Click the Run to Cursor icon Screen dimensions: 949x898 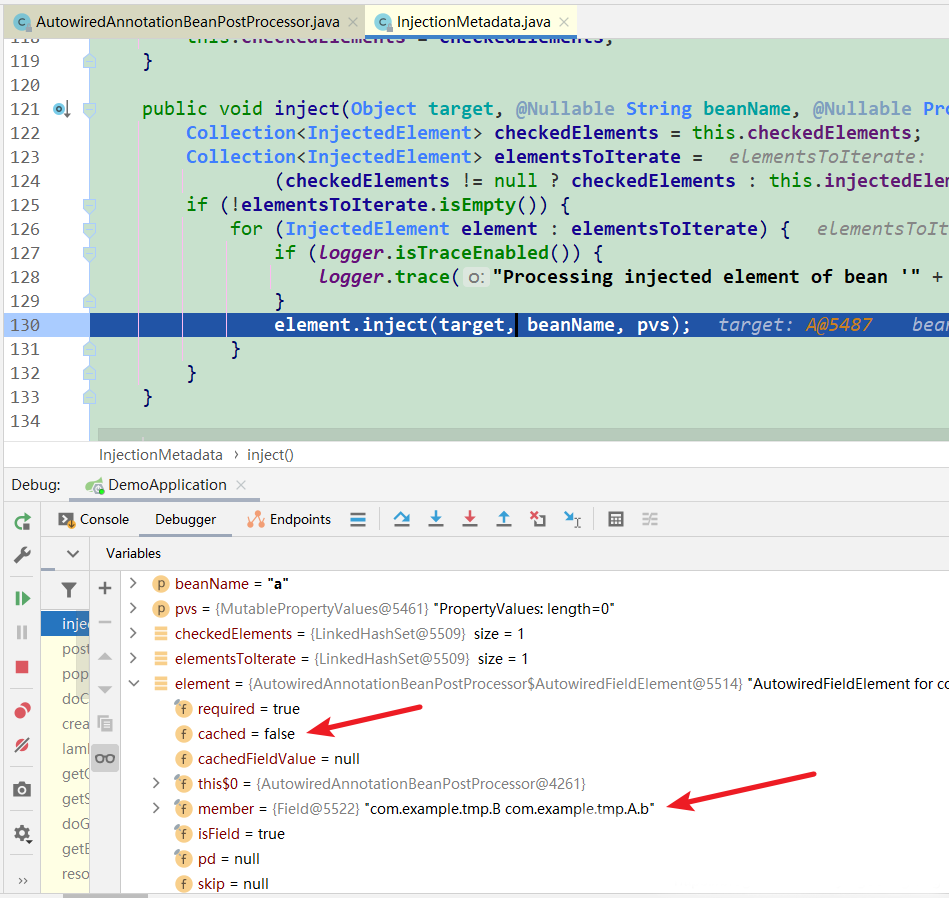[573, 519]
